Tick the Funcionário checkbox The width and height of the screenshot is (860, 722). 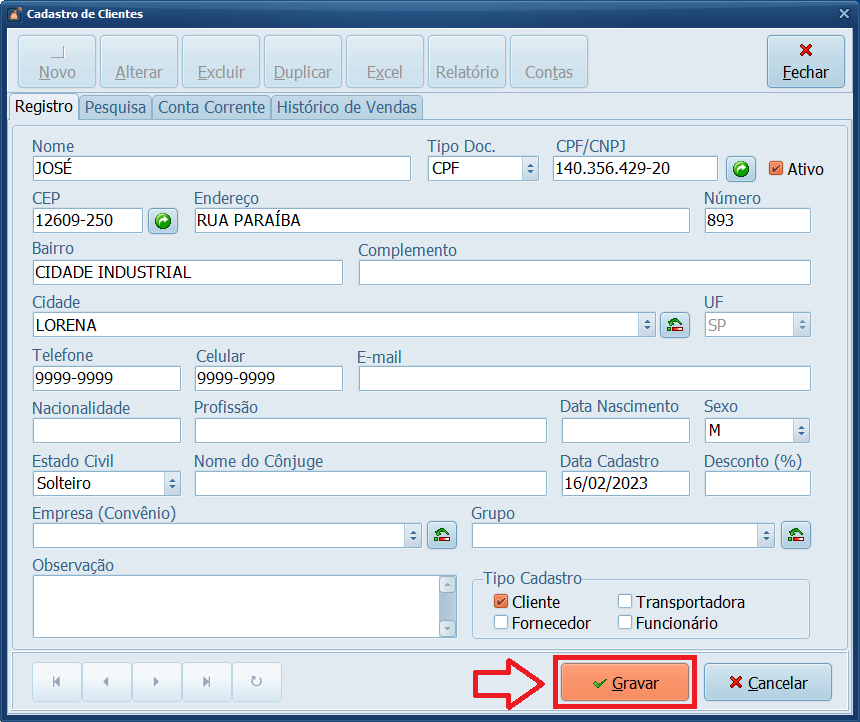click(x=625, y=623)
